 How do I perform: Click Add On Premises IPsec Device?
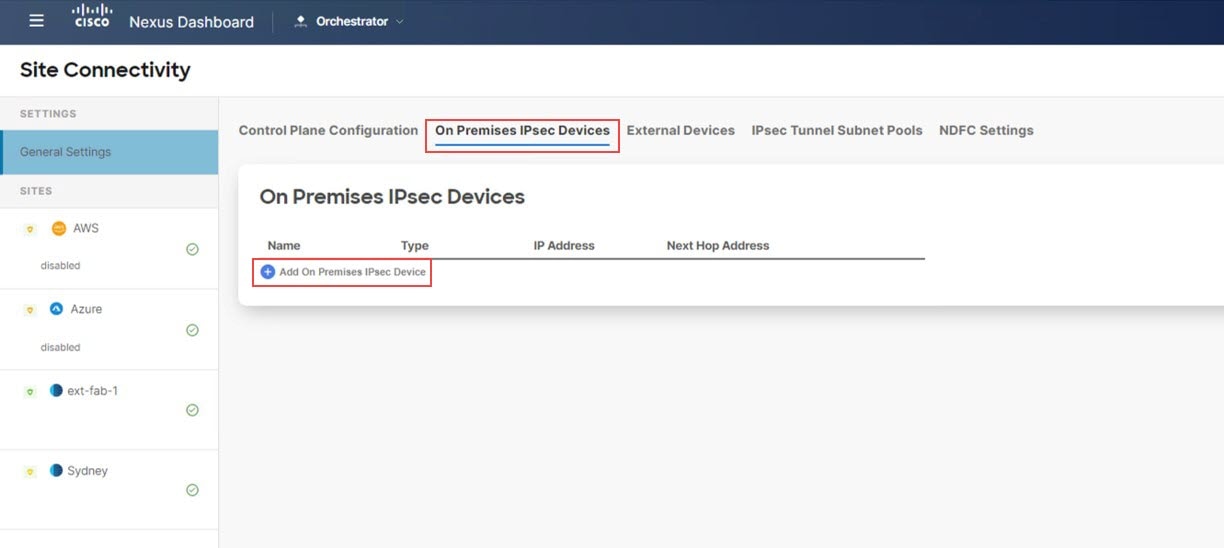[x=343, y=272]
